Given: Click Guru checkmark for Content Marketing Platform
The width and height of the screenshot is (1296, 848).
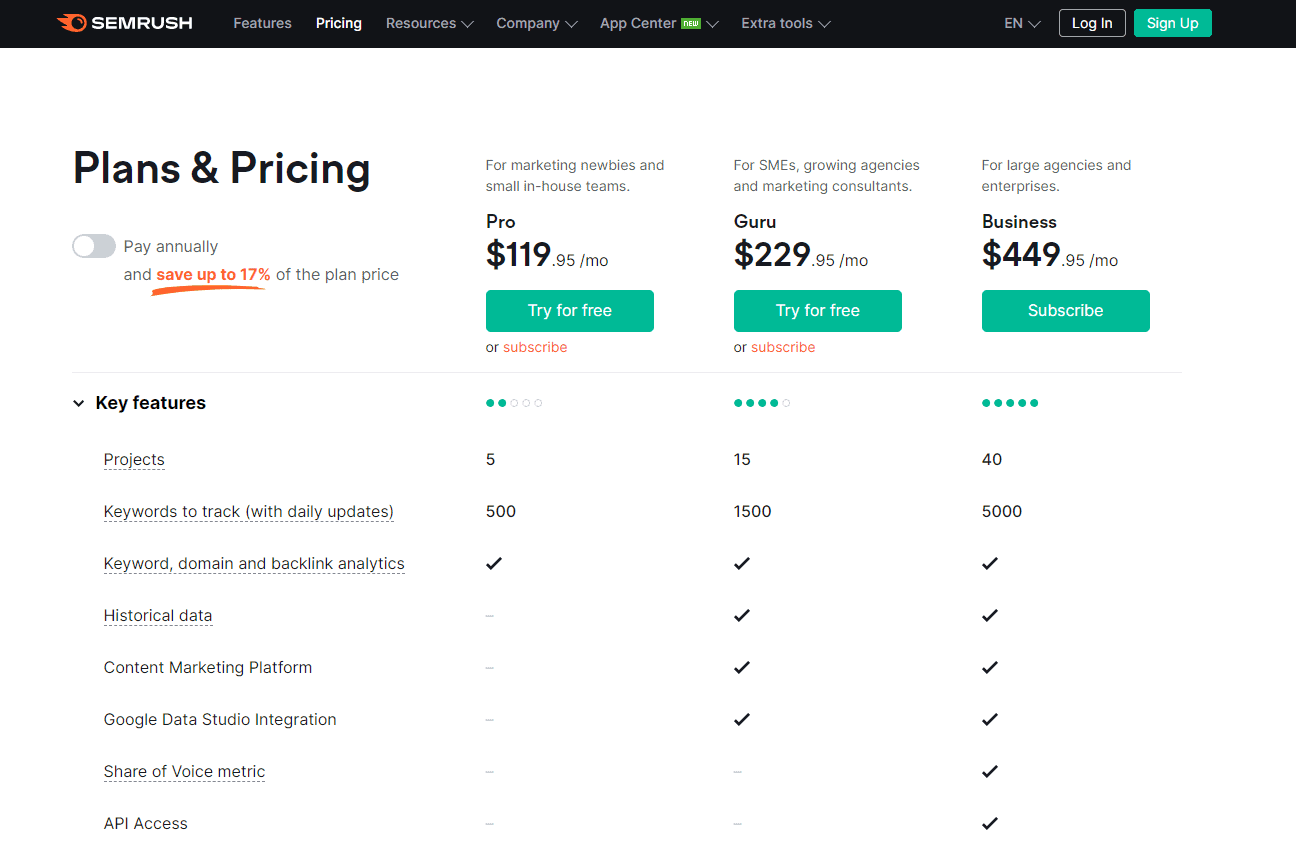Looking at the screenshot, I should (x=742, y=667).
